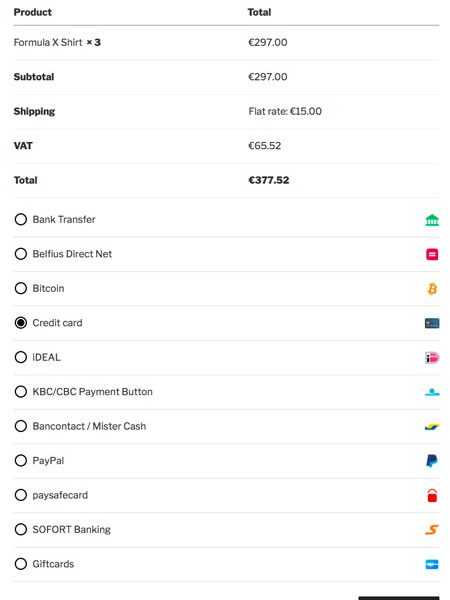Click the Credit card icon
The height and width of the screenshot is (600, 450).
tap(432, 323)
